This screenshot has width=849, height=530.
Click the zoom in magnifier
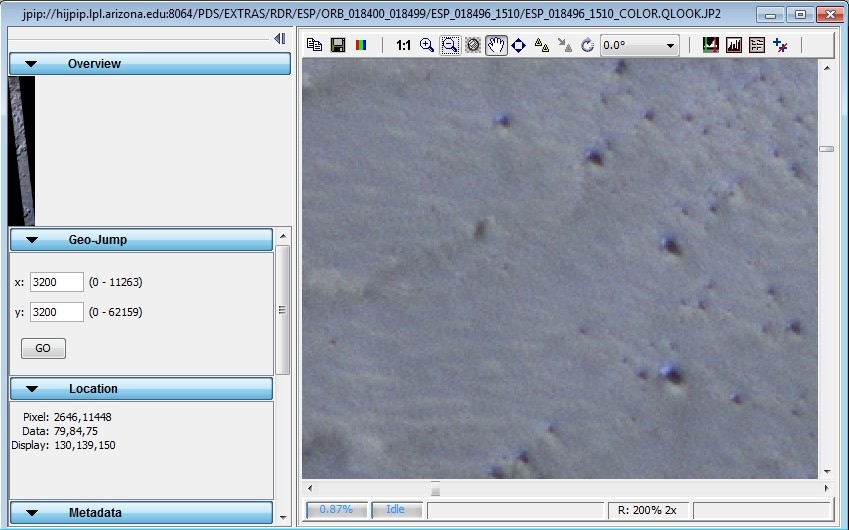(x=427, y=45)
